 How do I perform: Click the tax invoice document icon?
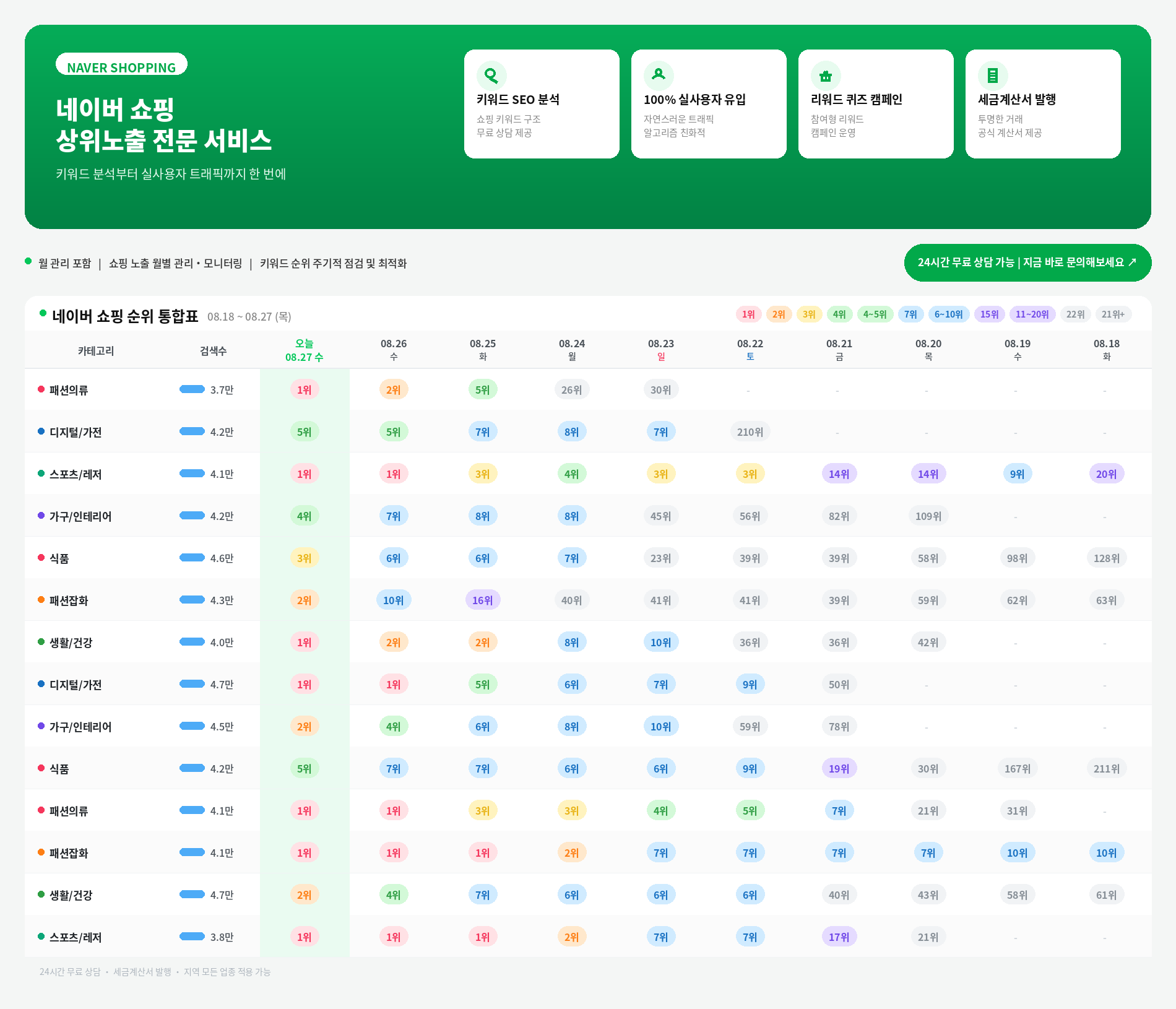[993, 76]
